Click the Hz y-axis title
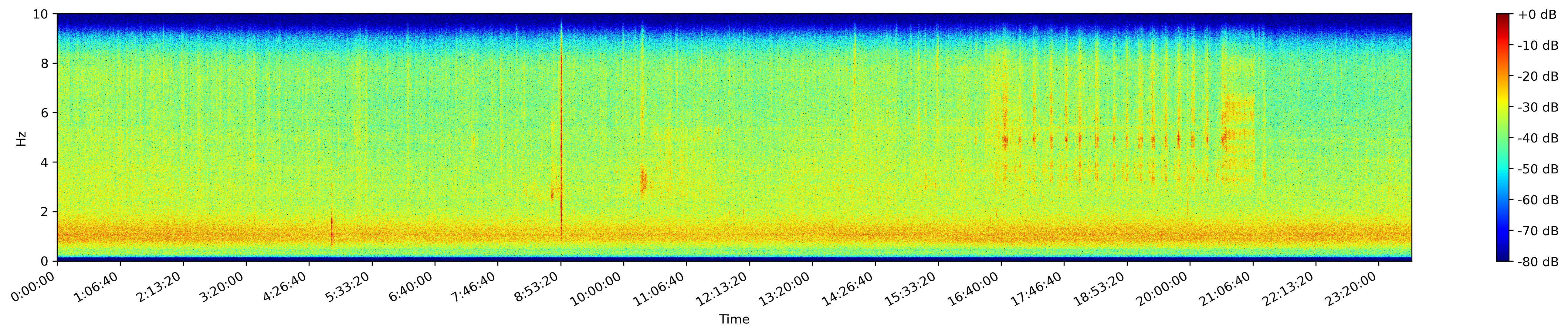Screen dimensions: 1568x335 tap(21, 138)
